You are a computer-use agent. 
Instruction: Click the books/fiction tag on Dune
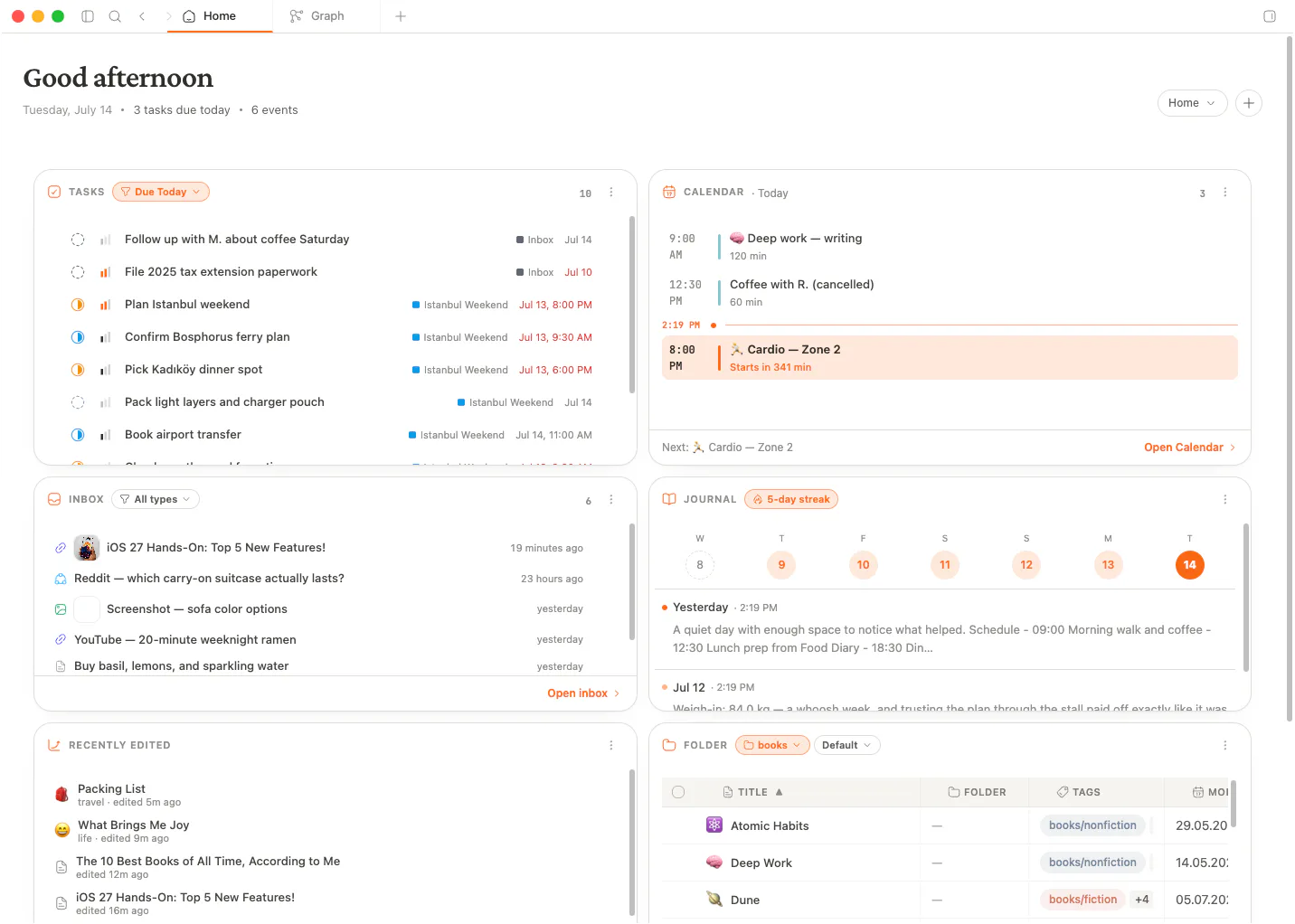point(1082,900)
